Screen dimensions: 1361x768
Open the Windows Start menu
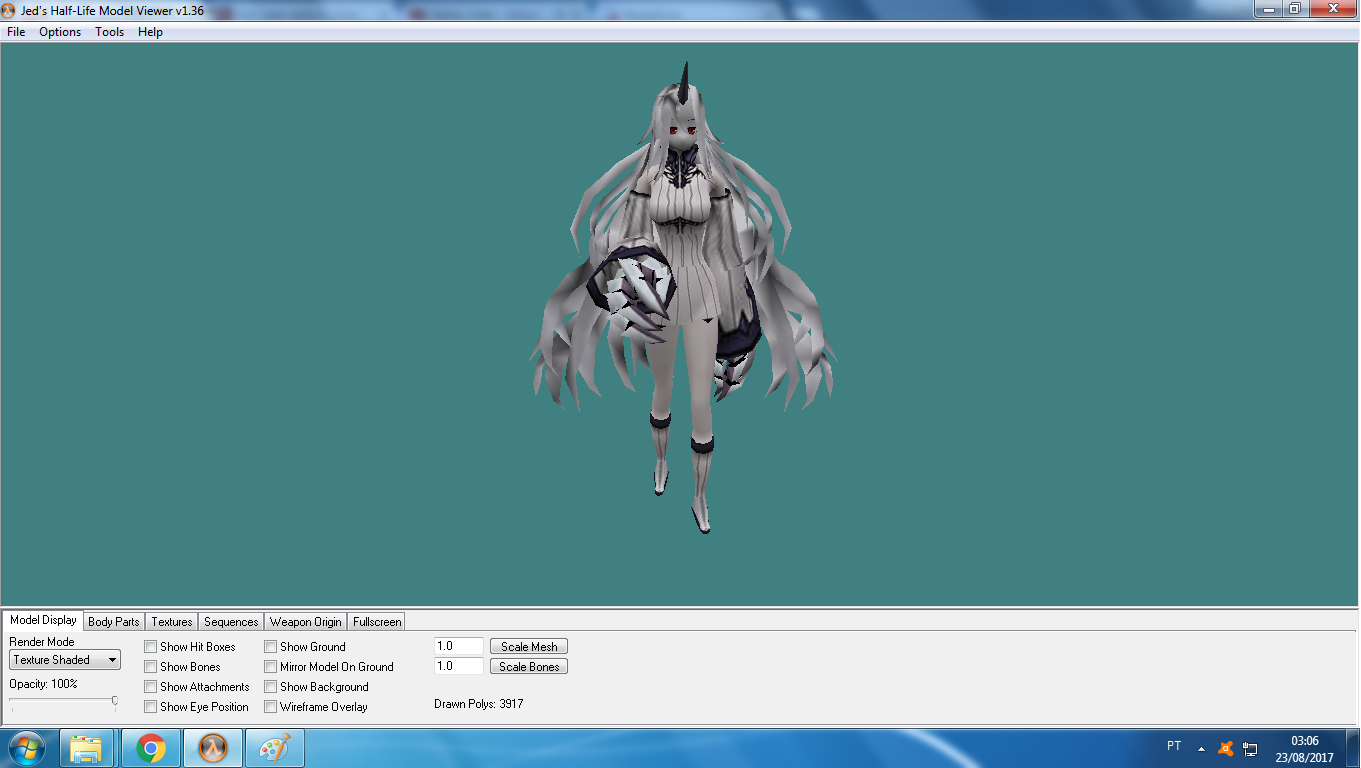26,748
